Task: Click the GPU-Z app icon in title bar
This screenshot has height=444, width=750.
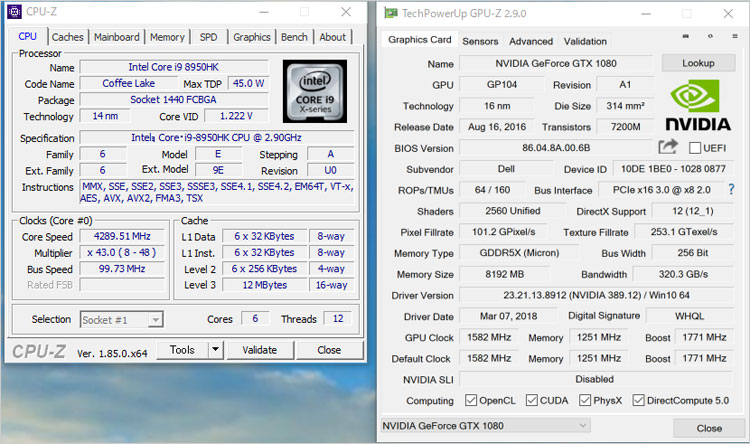Action: [x=391, y=13]
